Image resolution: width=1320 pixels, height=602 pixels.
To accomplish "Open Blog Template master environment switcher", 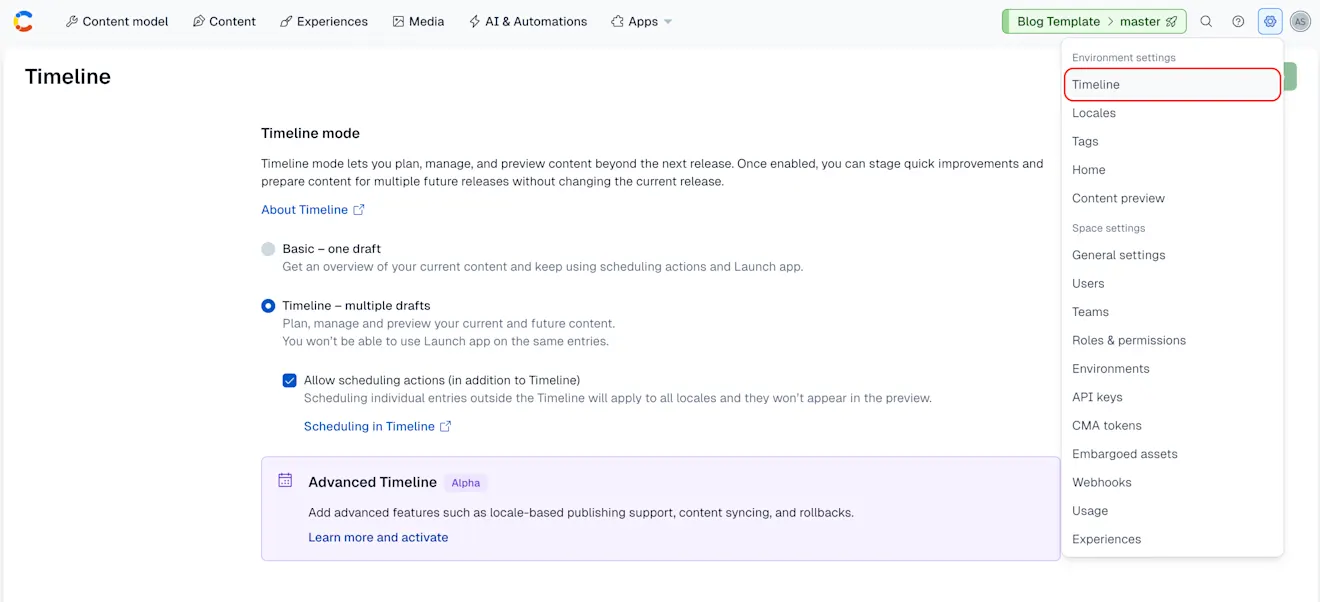I will coord(1095,21).
